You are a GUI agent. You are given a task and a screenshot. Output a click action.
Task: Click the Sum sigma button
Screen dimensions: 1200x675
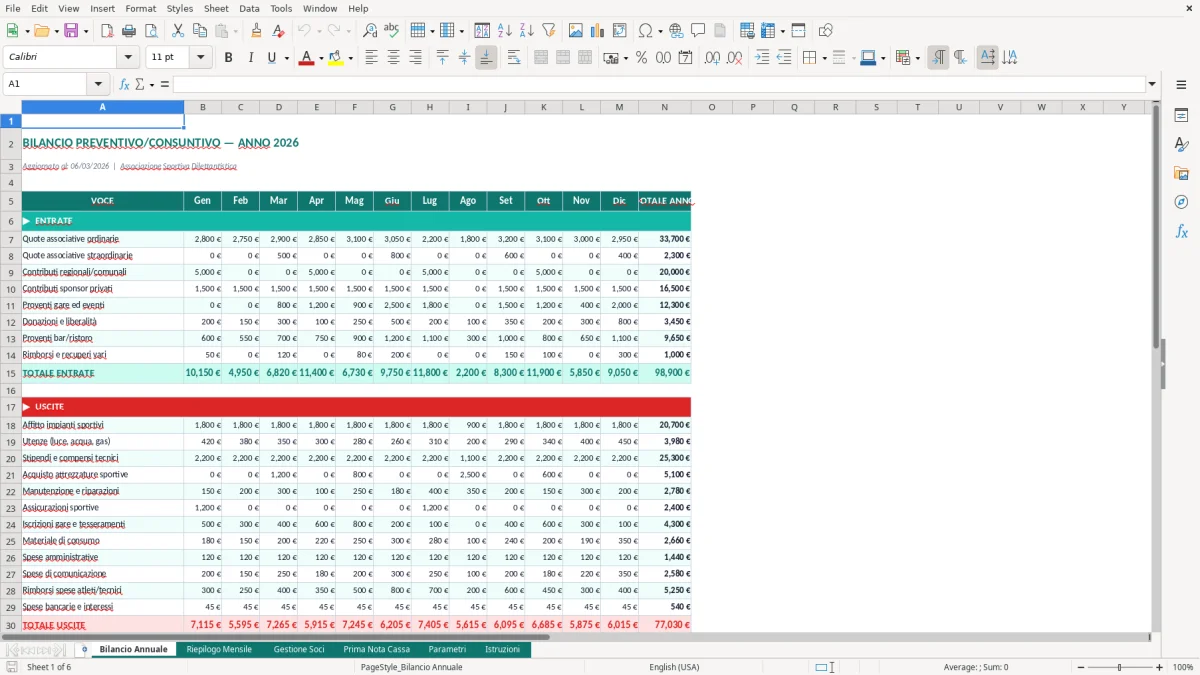click(x=139, y=84)
